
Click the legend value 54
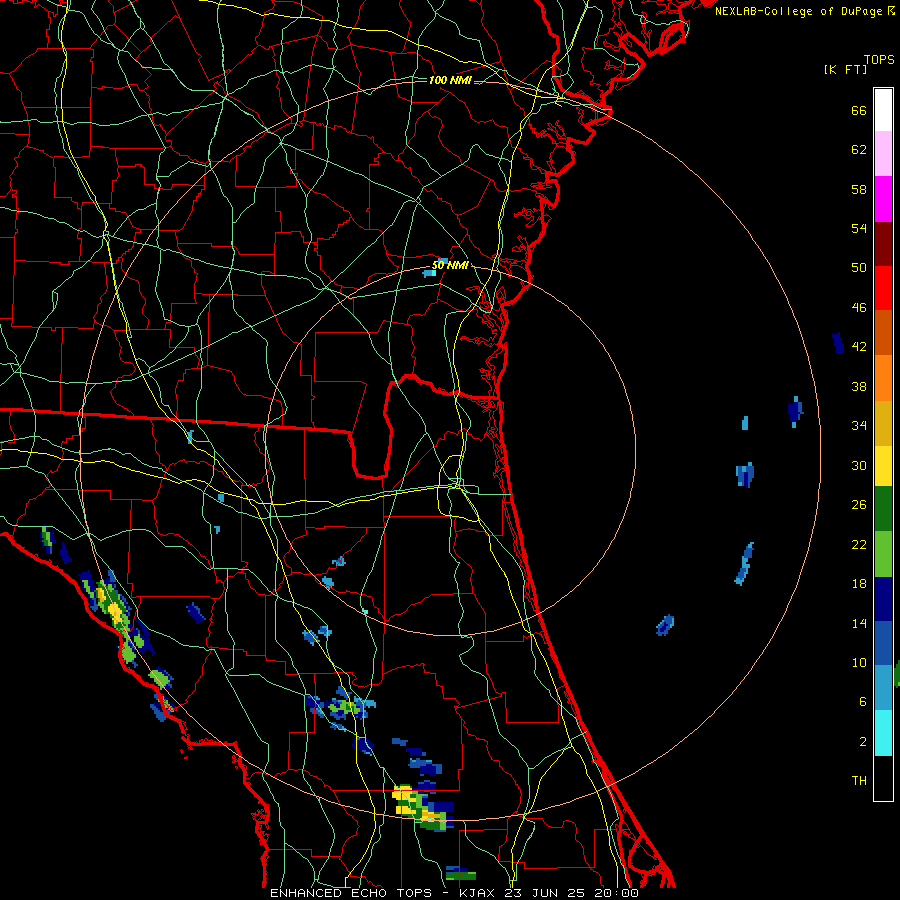pos(859,228)
